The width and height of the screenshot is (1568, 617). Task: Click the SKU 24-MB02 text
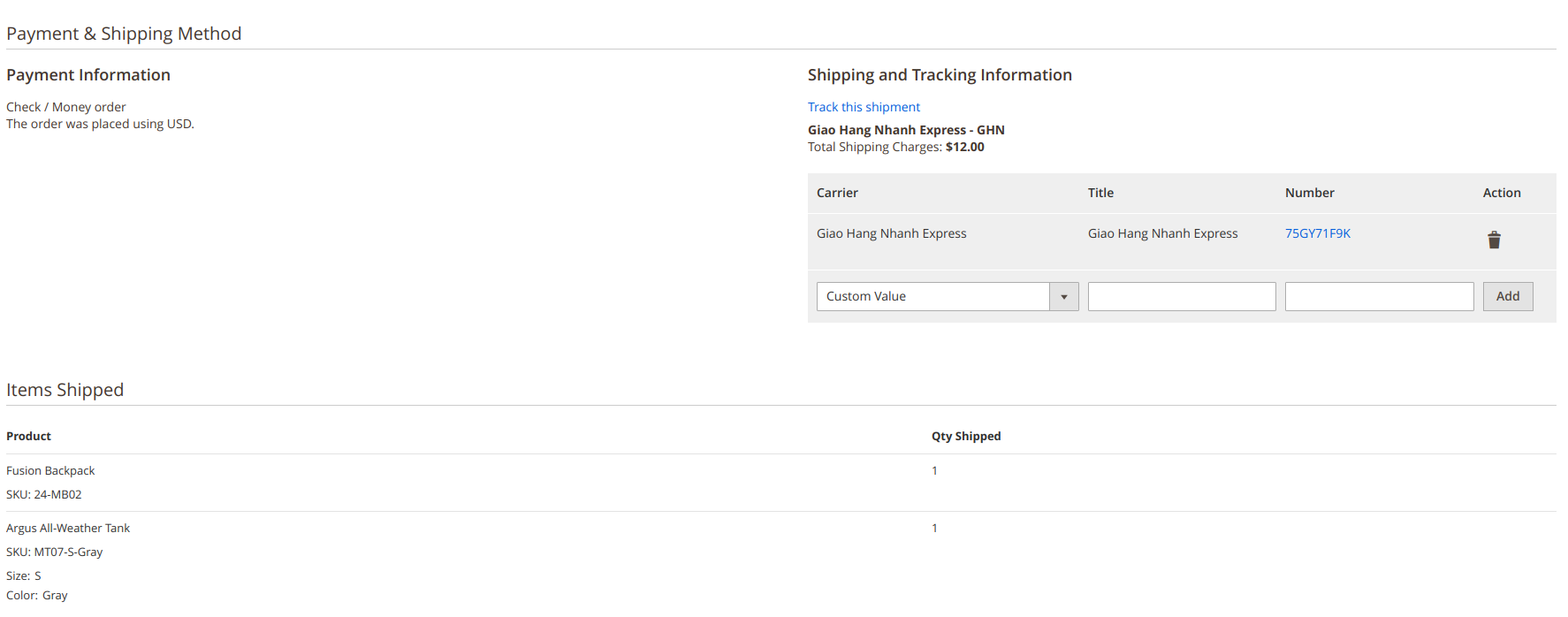pos(44,495)
